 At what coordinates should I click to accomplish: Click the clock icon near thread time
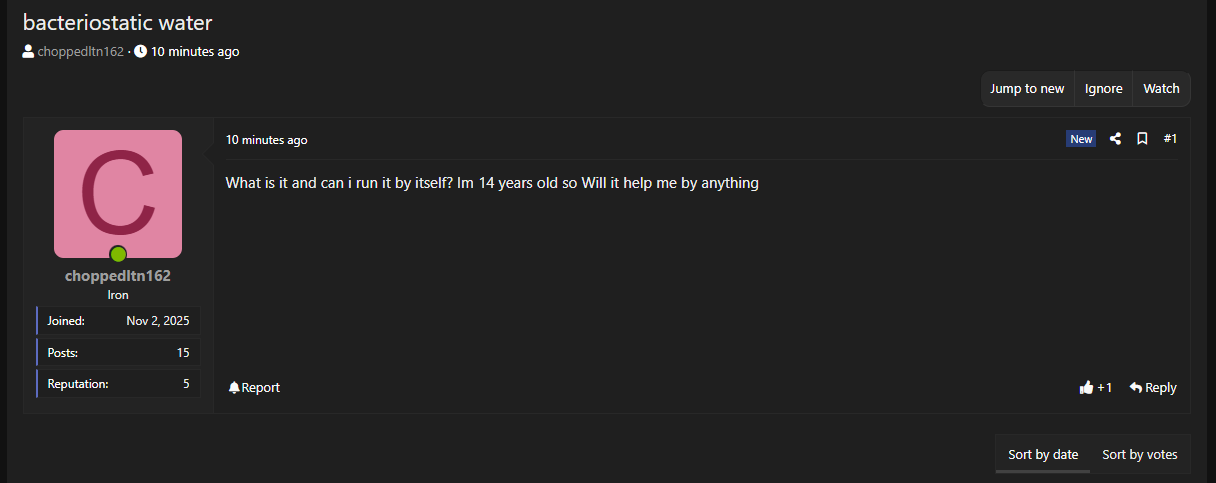point(140,51)
